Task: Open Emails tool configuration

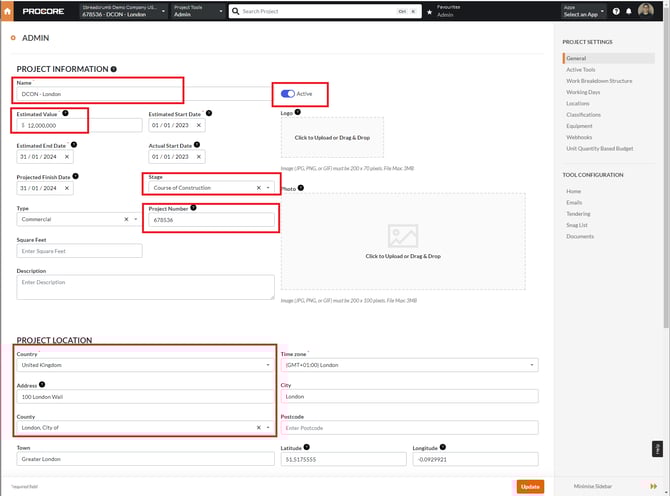Action: [x=574, y=203]
